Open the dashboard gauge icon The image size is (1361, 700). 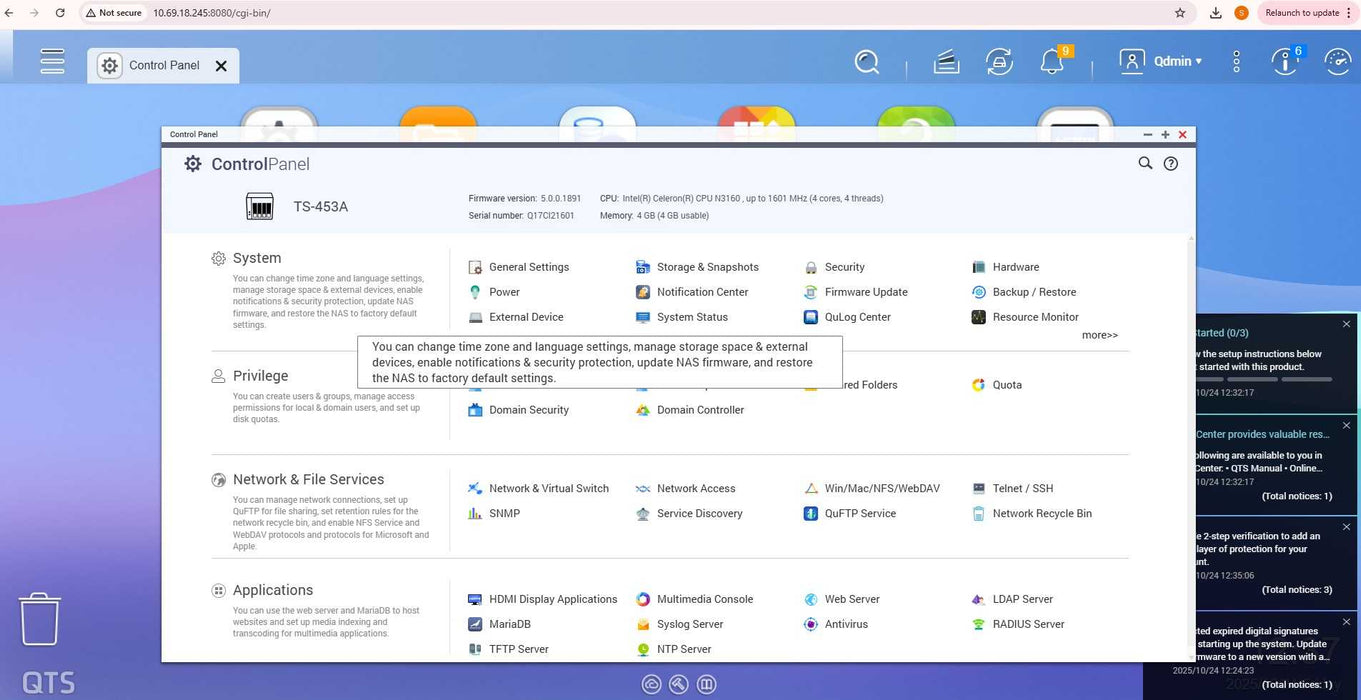(1338, 62)
